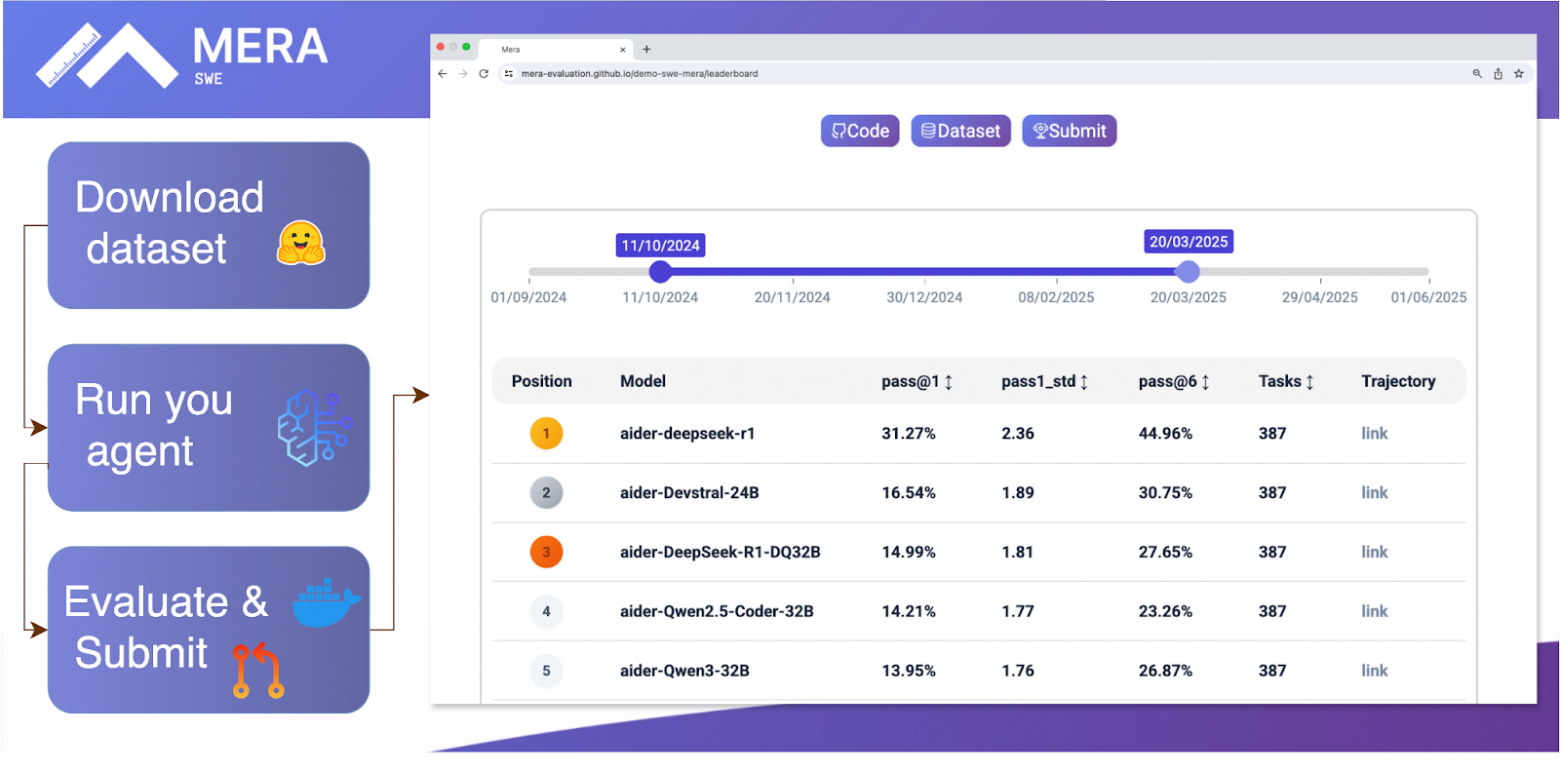Click the 30/12/2024 date tick label
This screenshot has height=773, width=1560.
coord(924,297)
